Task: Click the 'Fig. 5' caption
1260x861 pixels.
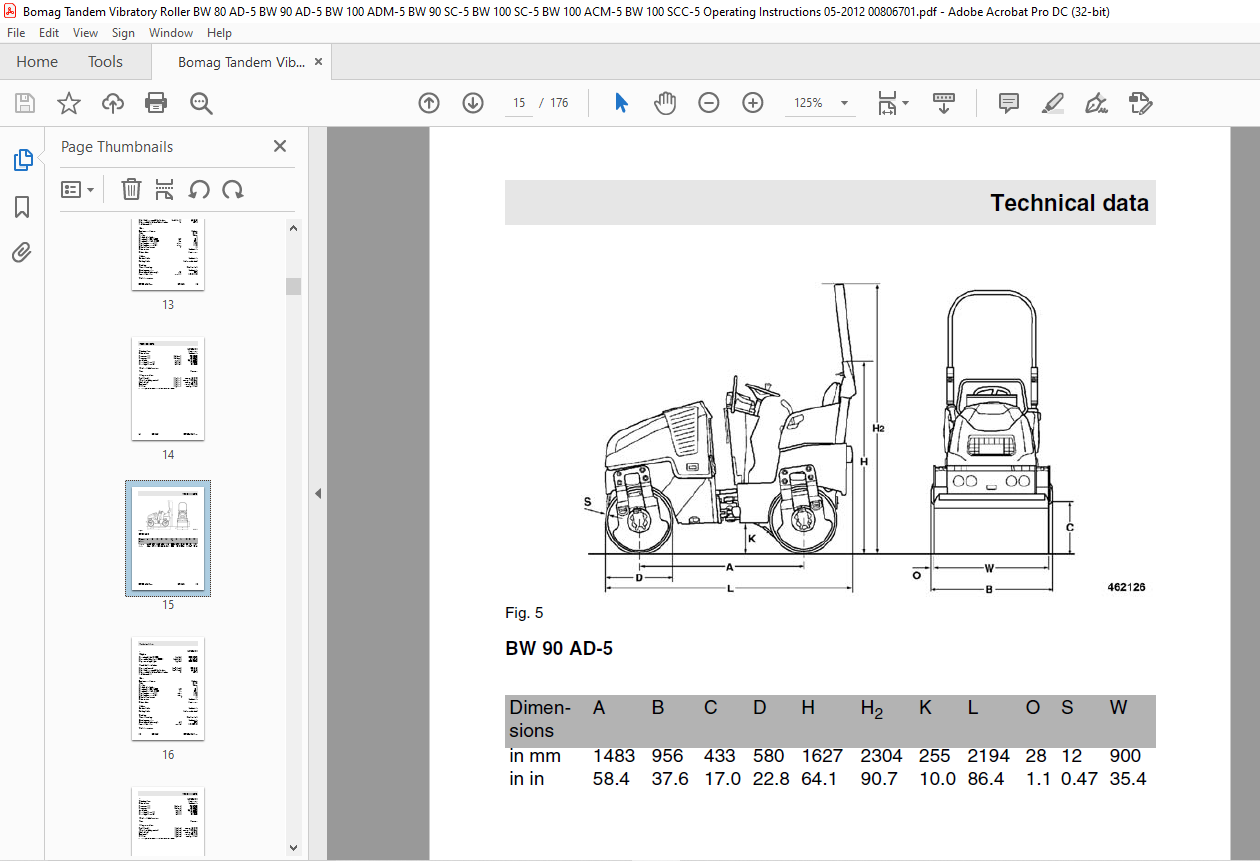Action: [x=524, y=613]
